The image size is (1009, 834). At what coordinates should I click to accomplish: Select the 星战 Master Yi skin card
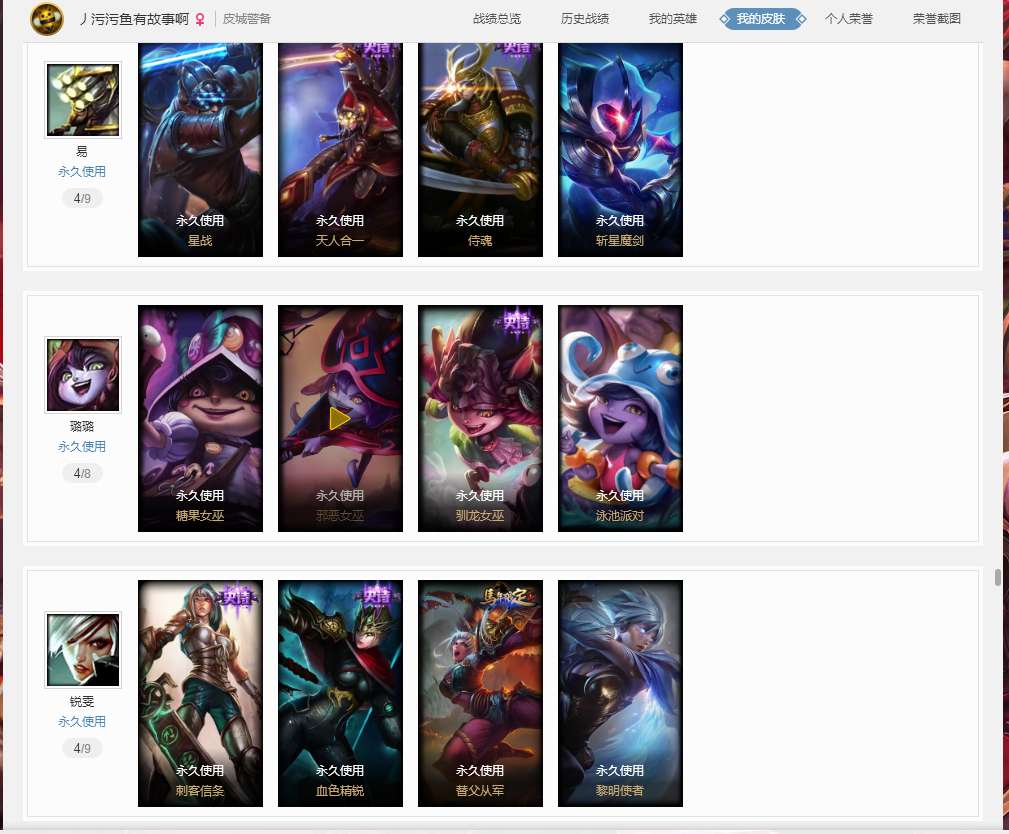(200, 150)
